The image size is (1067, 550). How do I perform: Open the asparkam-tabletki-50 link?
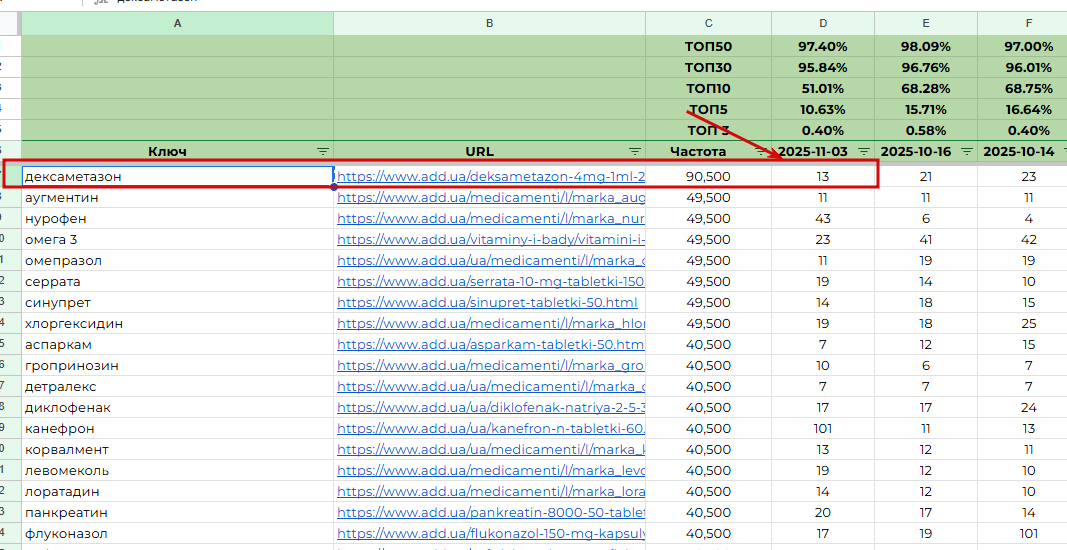[491, 344]
